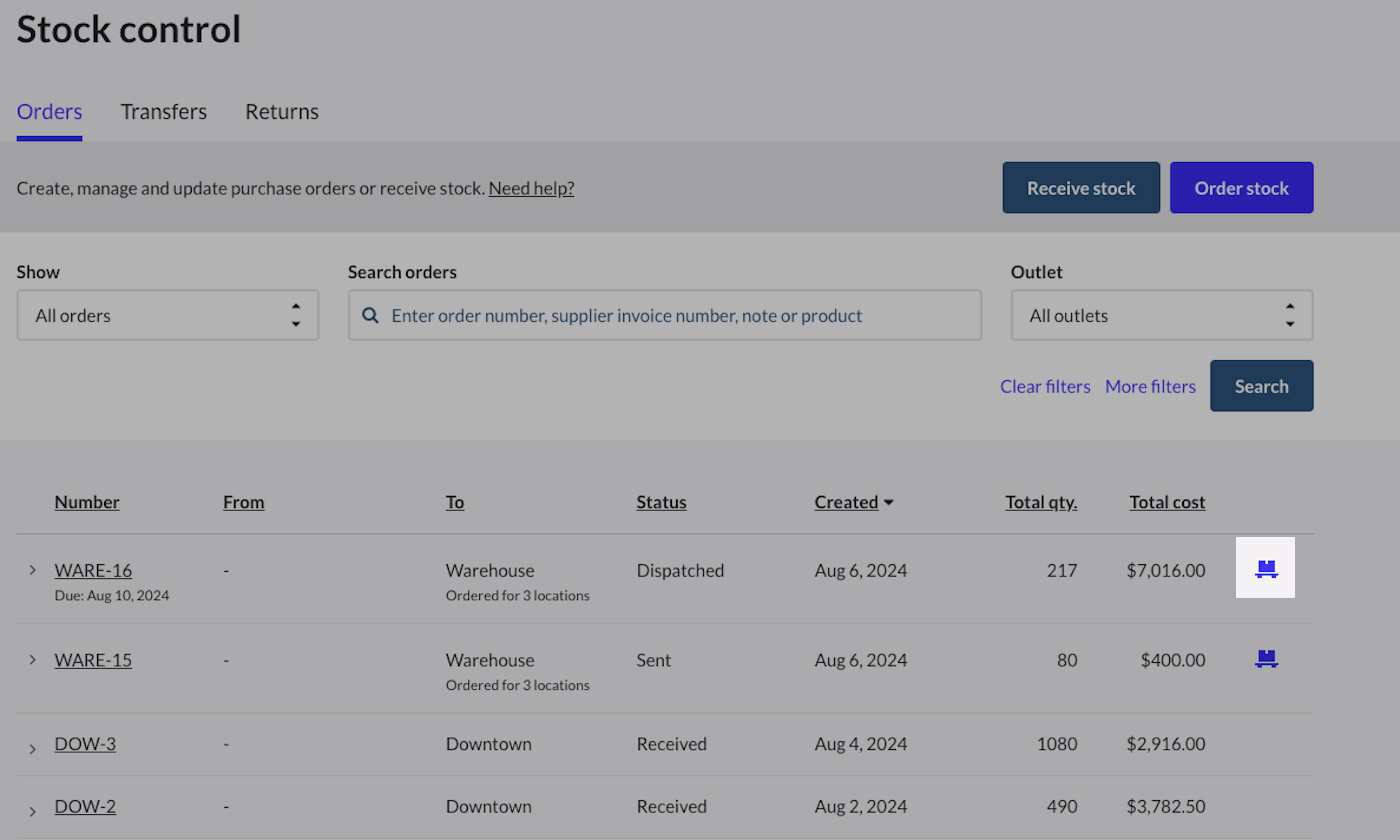Click the stepper arrows on the Outlet selector
Image resolution: width=1400 pixels, height=840 pixels.
point(1291,314)
